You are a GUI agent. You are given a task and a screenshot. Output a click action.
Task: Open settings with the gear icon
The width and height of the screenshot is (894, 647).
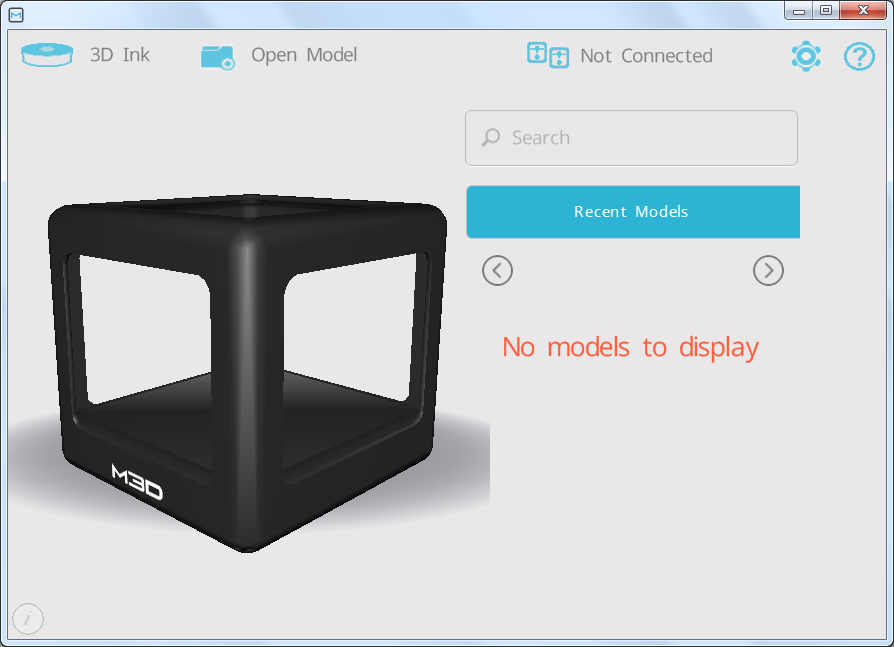pos(805,56)
